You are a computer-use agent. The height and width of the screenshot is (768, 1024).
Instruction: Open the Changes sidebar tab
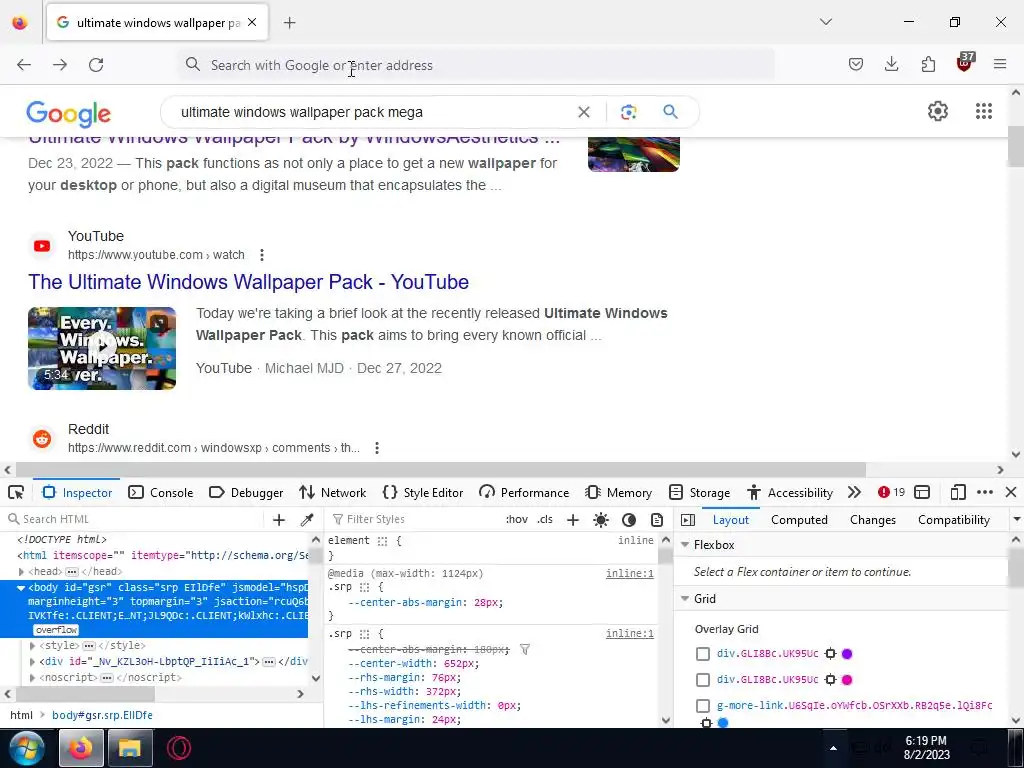pos(873,520)
